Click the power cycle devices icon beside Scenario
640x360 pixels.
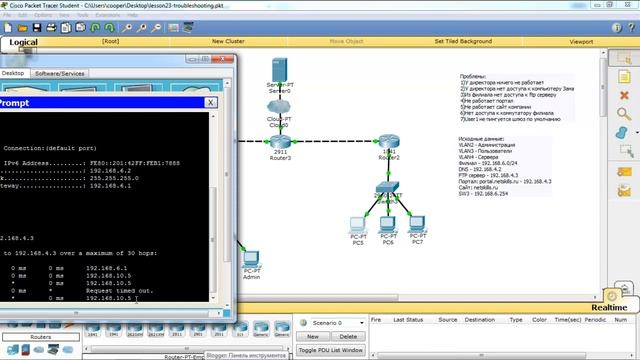click(303, 323)
